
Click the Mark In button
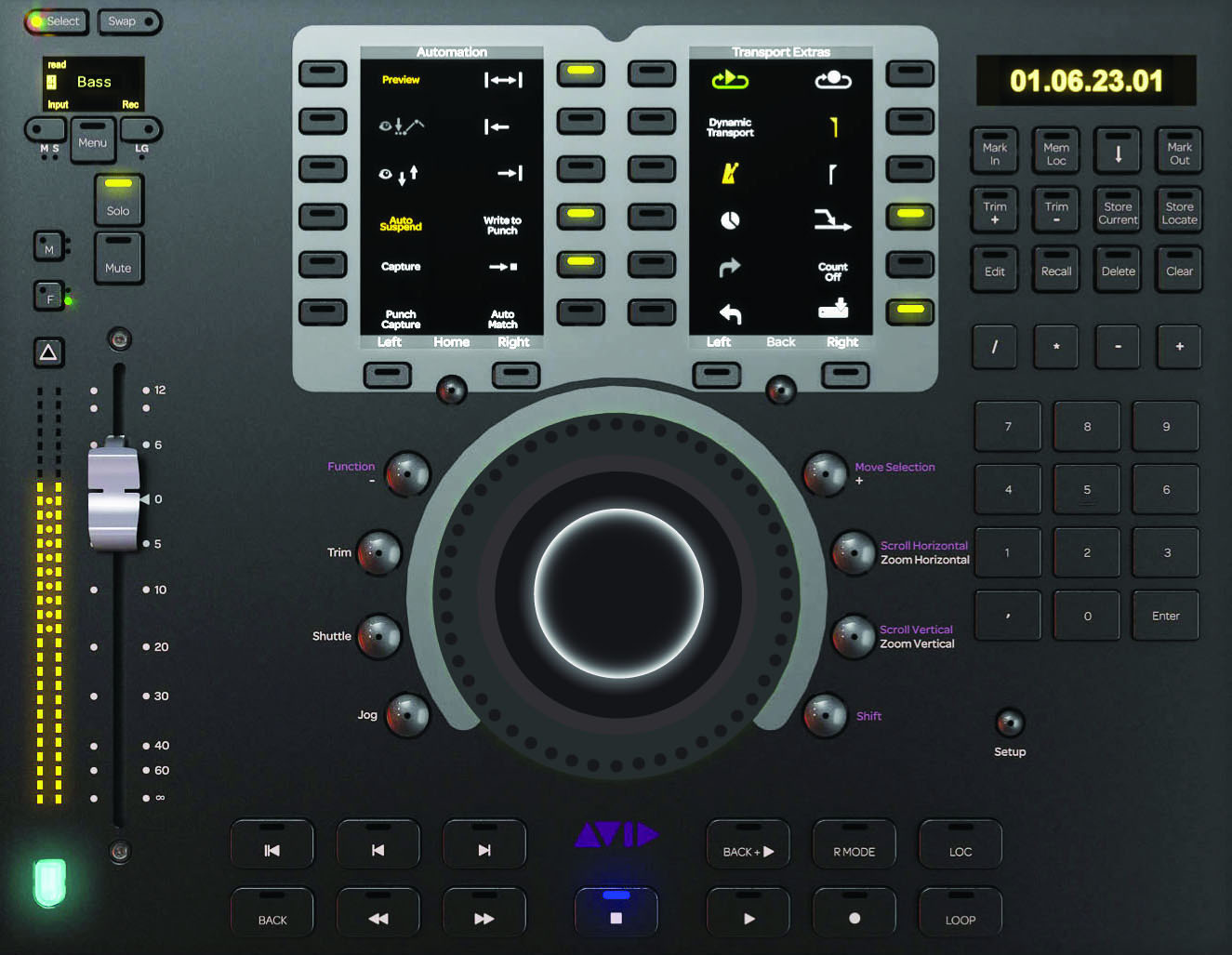click(995, 151)
